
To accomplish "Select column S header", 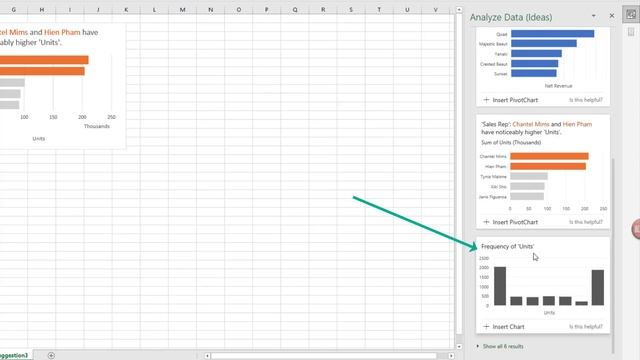I will (351, 9).
